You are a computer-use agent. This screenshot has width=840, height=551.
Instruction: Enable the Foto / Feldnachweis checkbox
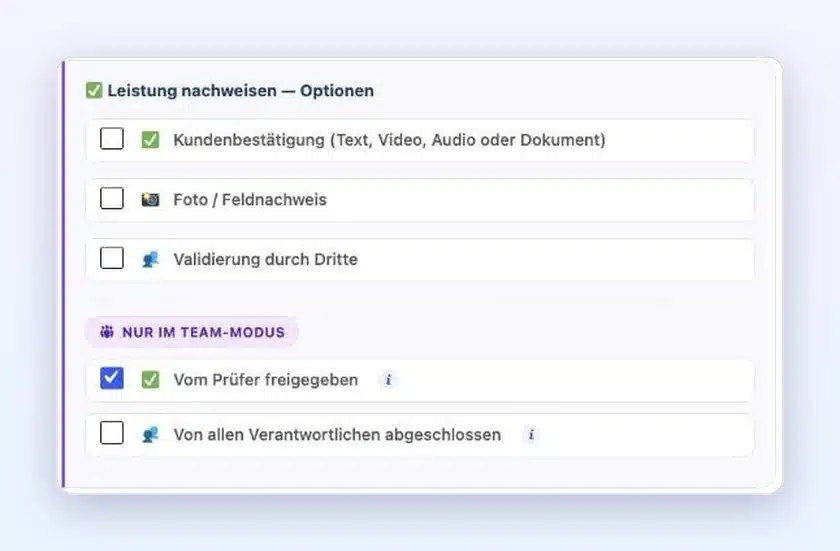[x=111, y=199]
